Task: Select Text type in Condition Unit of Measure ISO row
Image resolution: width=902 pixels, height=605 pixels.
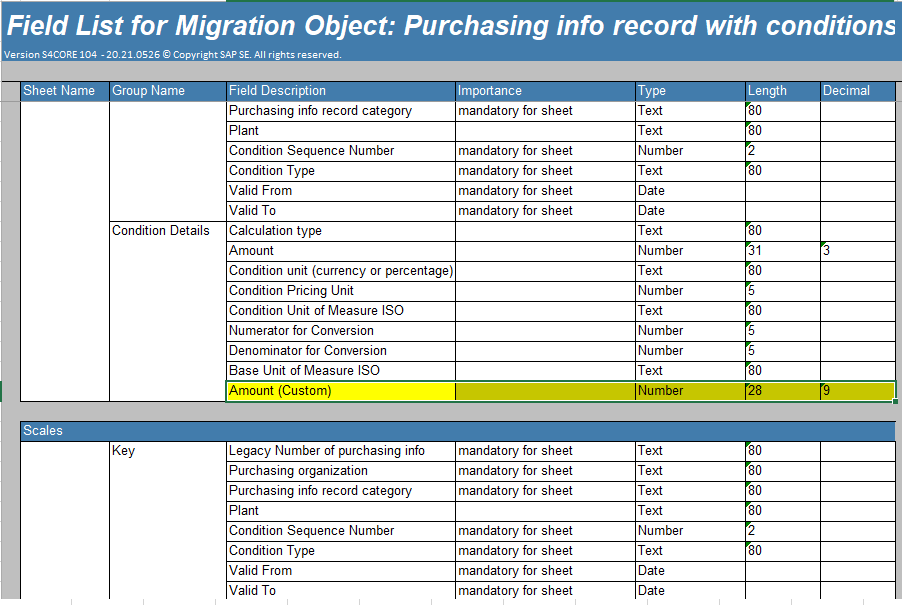Action: pos(690,311)
